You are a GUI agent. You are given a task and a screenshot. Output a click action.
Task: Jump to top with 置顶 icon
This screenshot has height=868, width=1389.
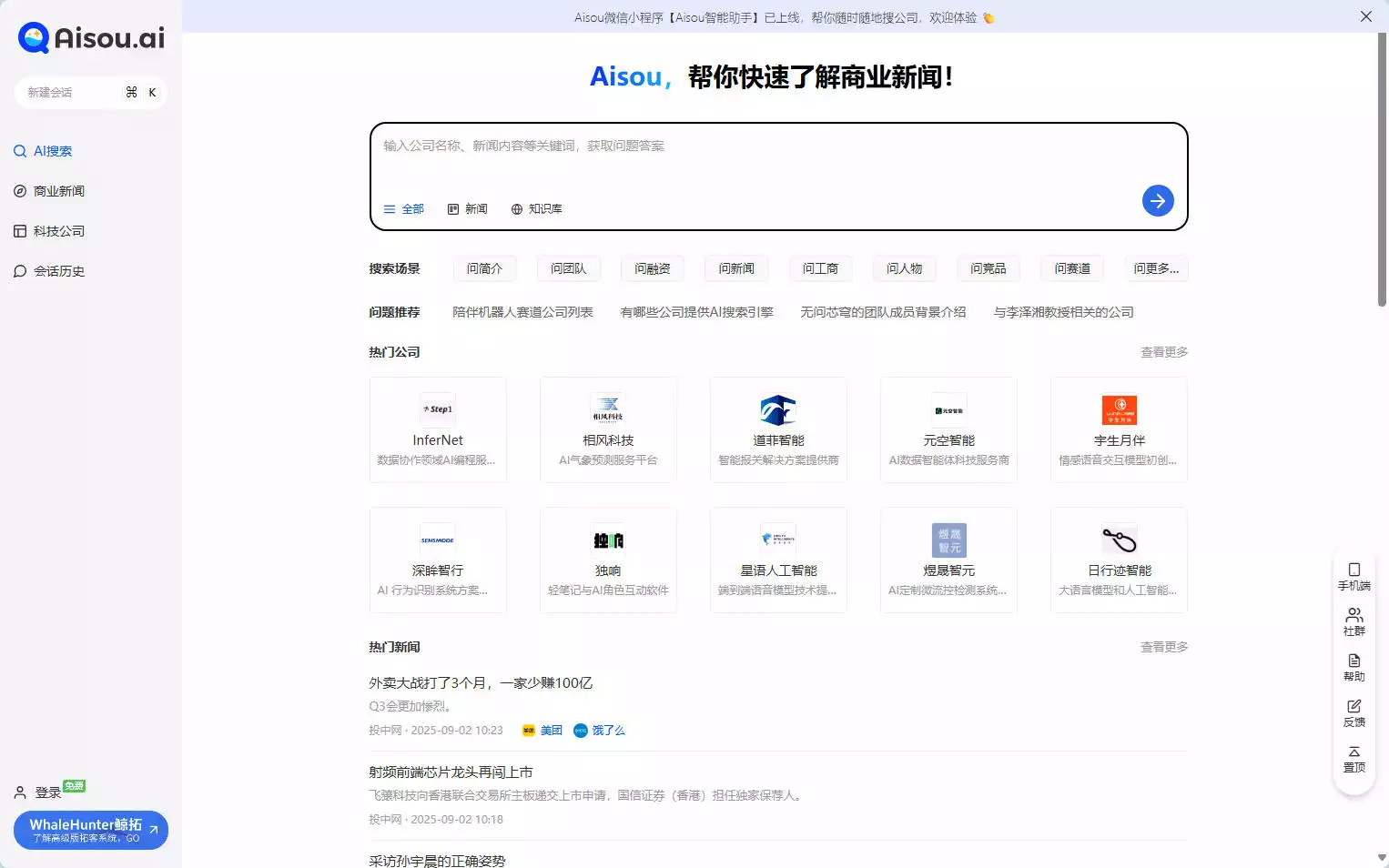click(x=1354, y=760)
